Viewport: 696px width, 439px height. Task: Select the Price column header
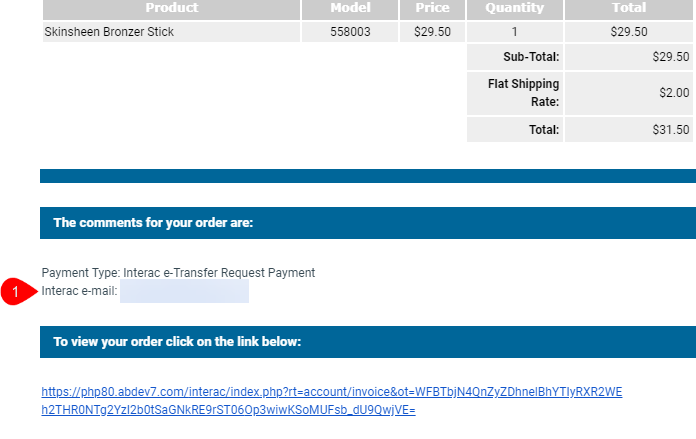(432, 8)
